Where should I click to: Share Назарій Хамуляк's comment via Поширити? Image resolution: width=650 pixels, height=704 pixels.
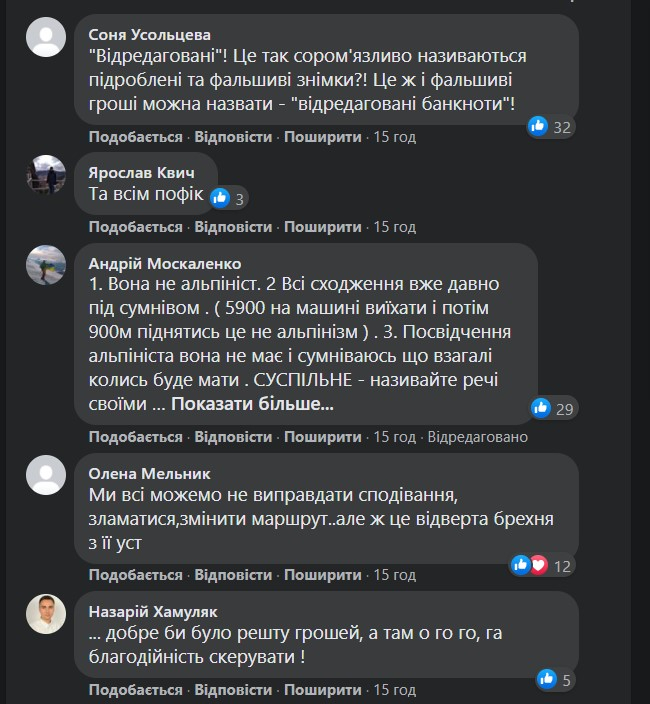click(x=322, y=690)
